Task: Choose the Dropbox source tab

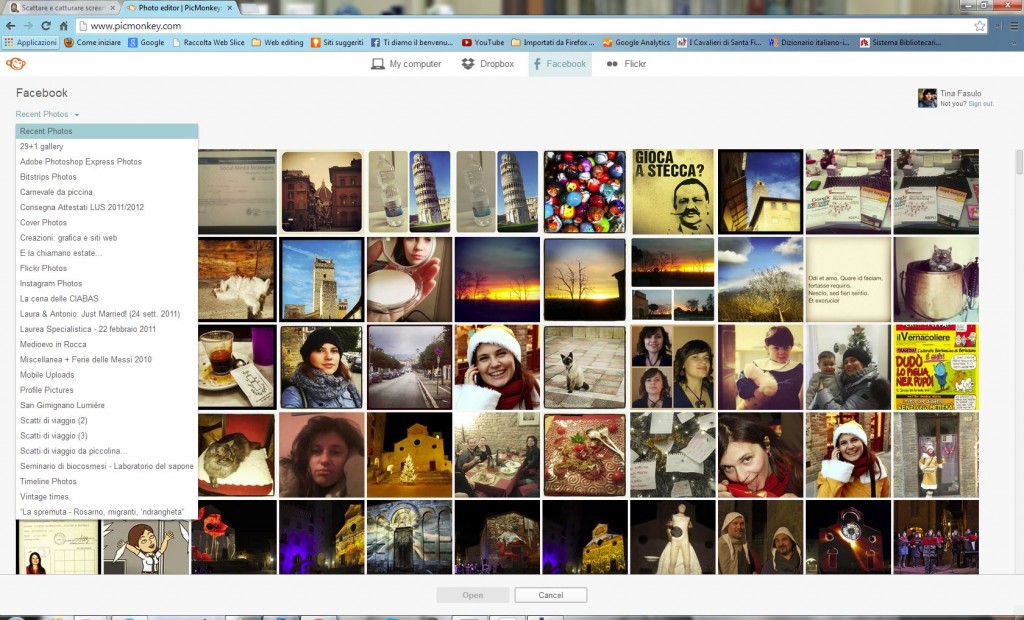Action: [488, 64]
